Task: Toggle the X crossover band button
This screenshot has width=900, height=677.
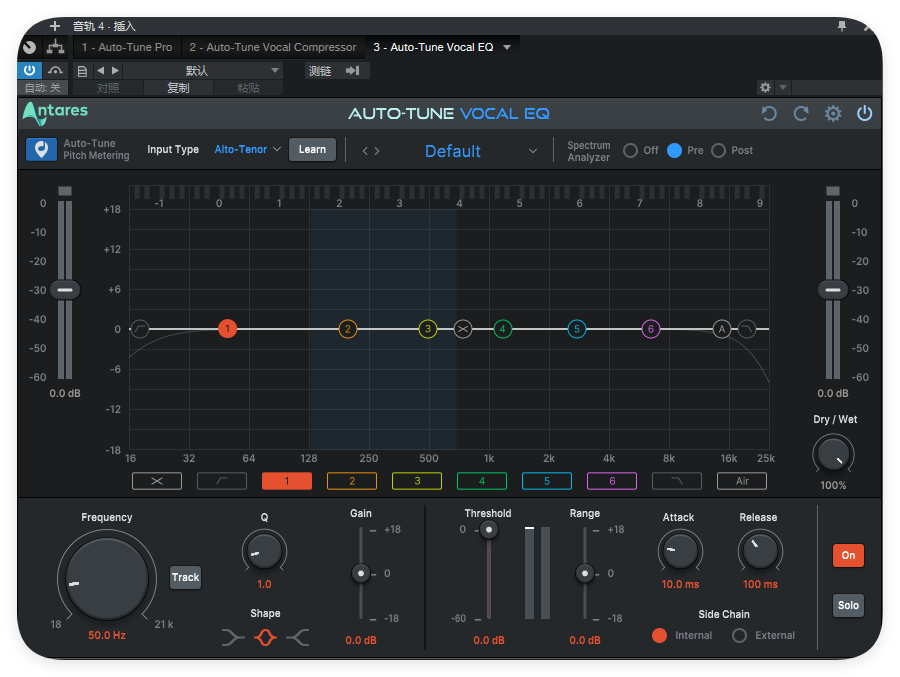Action: (x=157, y=481)
